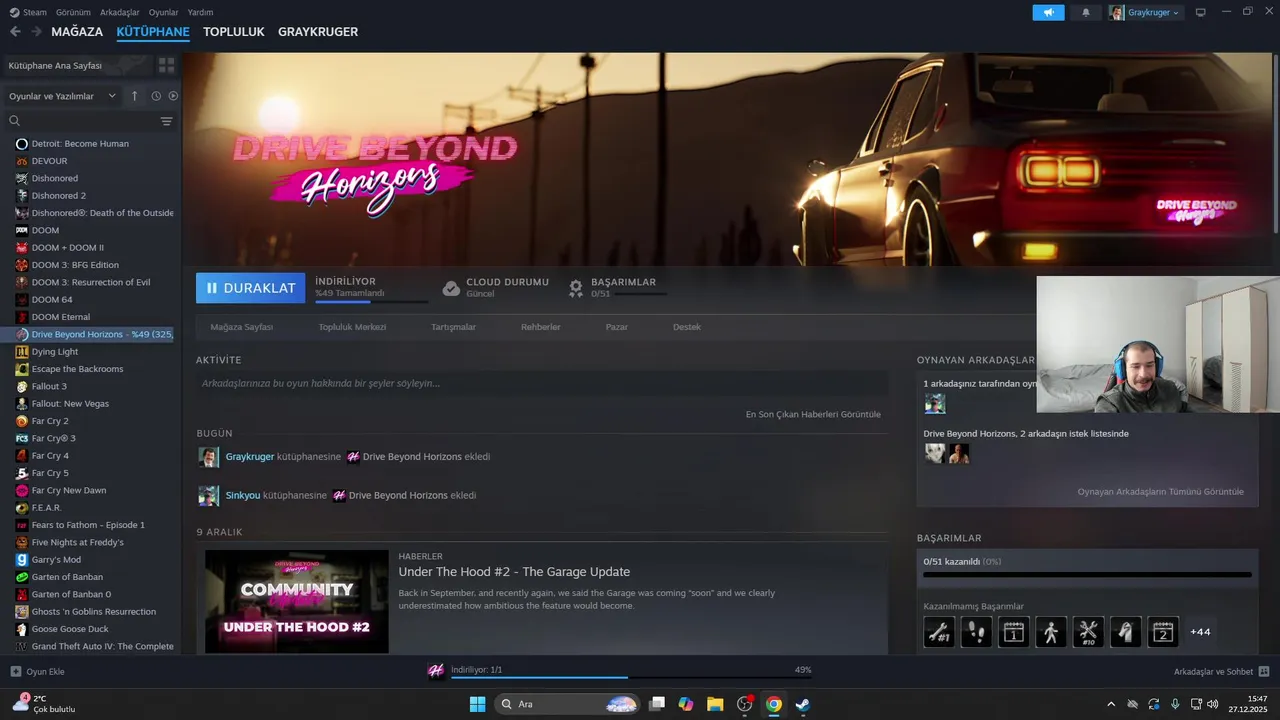Open the Rehberler link
The height and width of the screenshot is (720, 1280).
click(541, 327)
